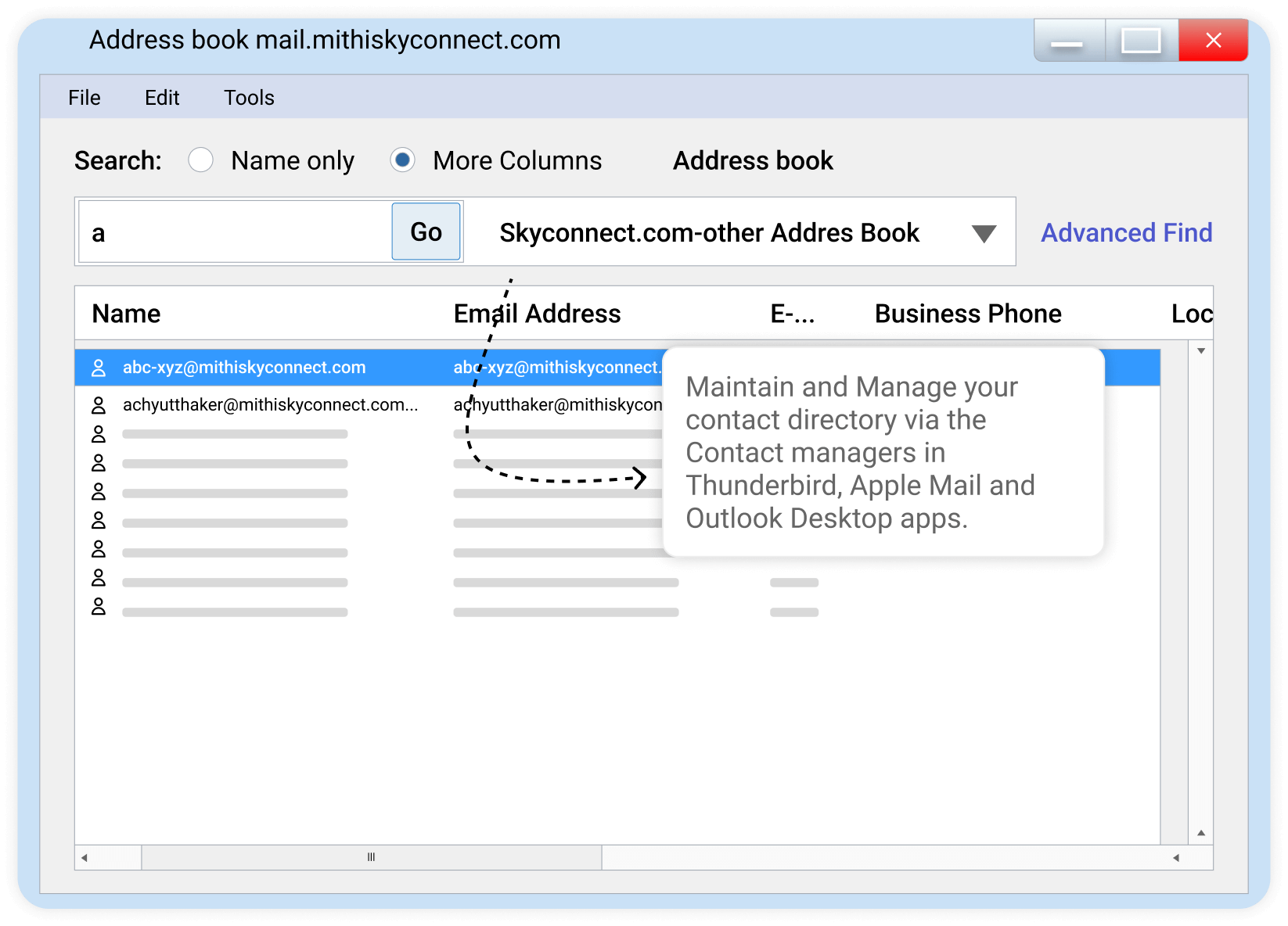Open the Edit menu

(x=162, y=98)
